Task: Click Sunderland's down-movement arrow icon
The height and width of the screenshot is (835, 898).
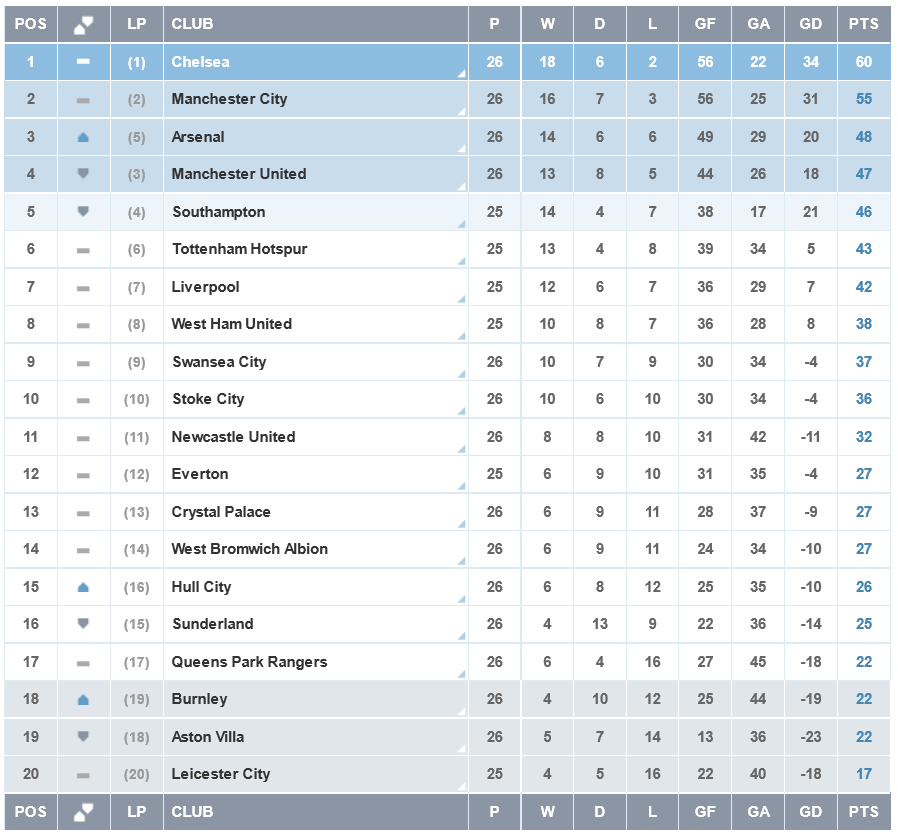Action: point(83,624)
